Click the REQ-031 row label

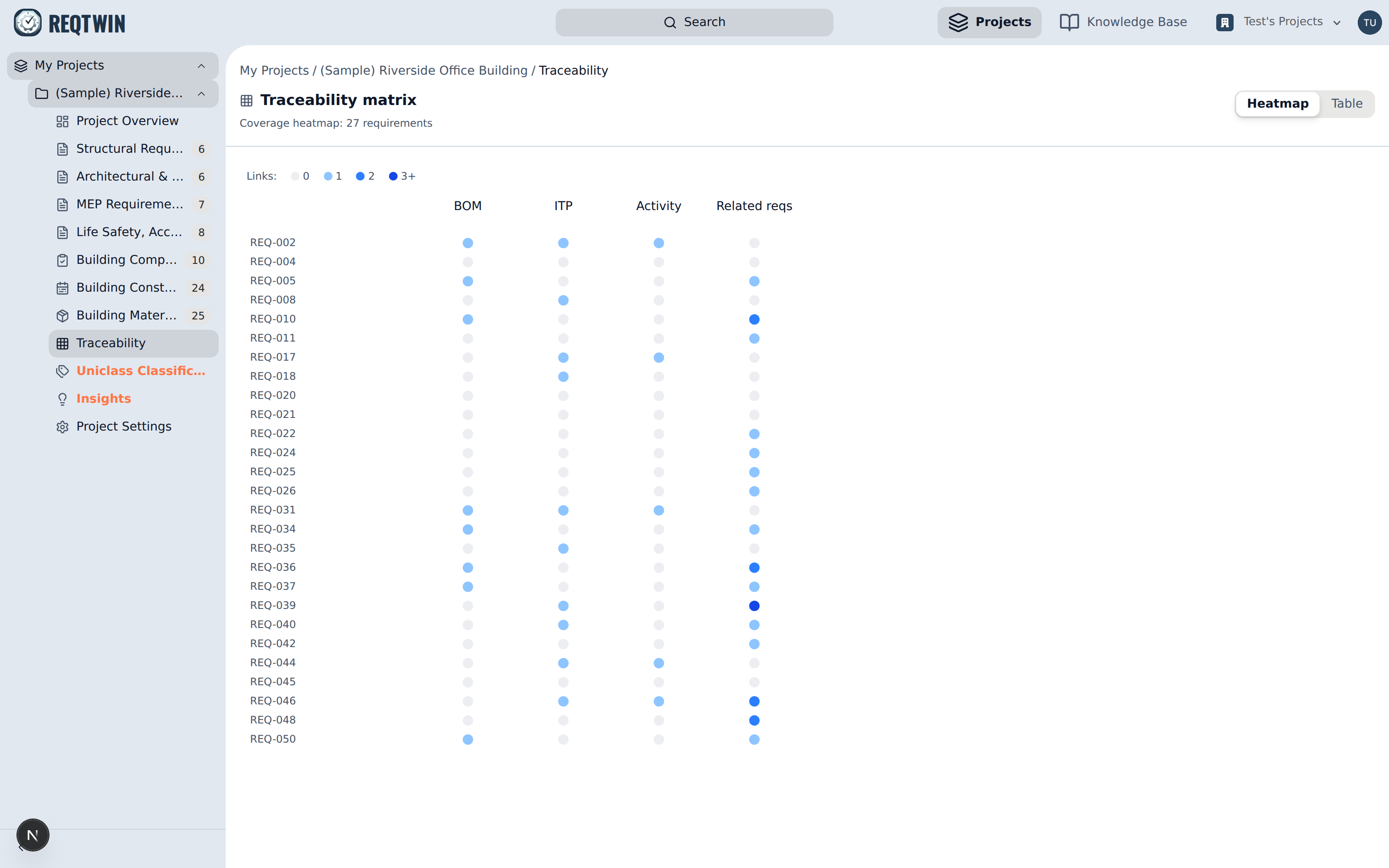click(x=273, y=510)
